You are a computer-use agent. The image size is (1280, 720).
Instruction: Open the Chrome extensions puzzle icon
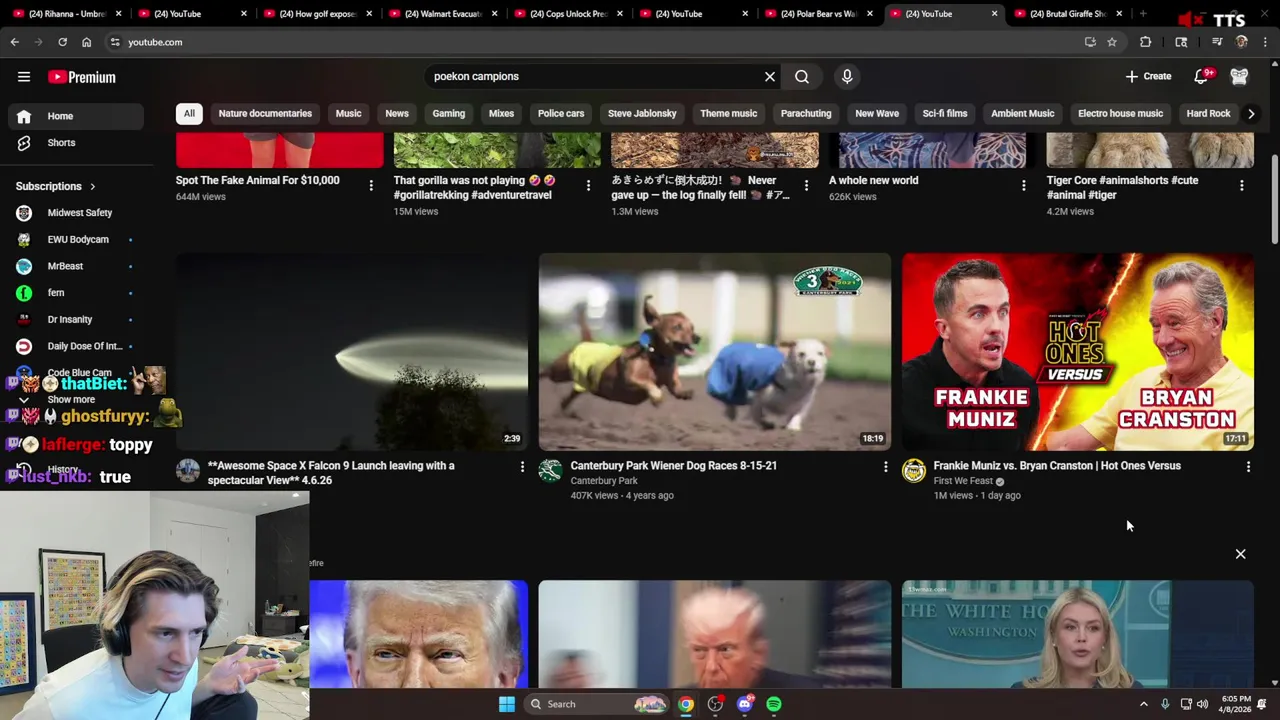pyautogui.click(x=1146, y=42)
